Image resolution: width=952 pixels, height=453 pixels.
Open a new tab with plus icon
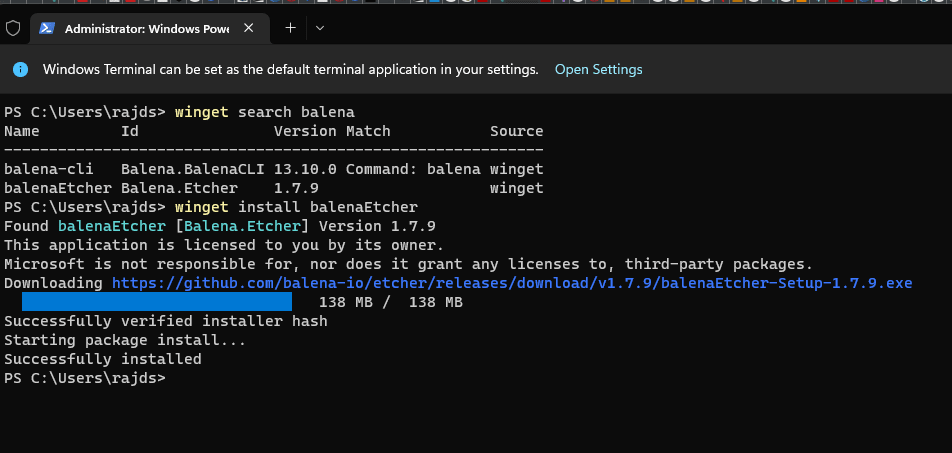pos(290,28)
